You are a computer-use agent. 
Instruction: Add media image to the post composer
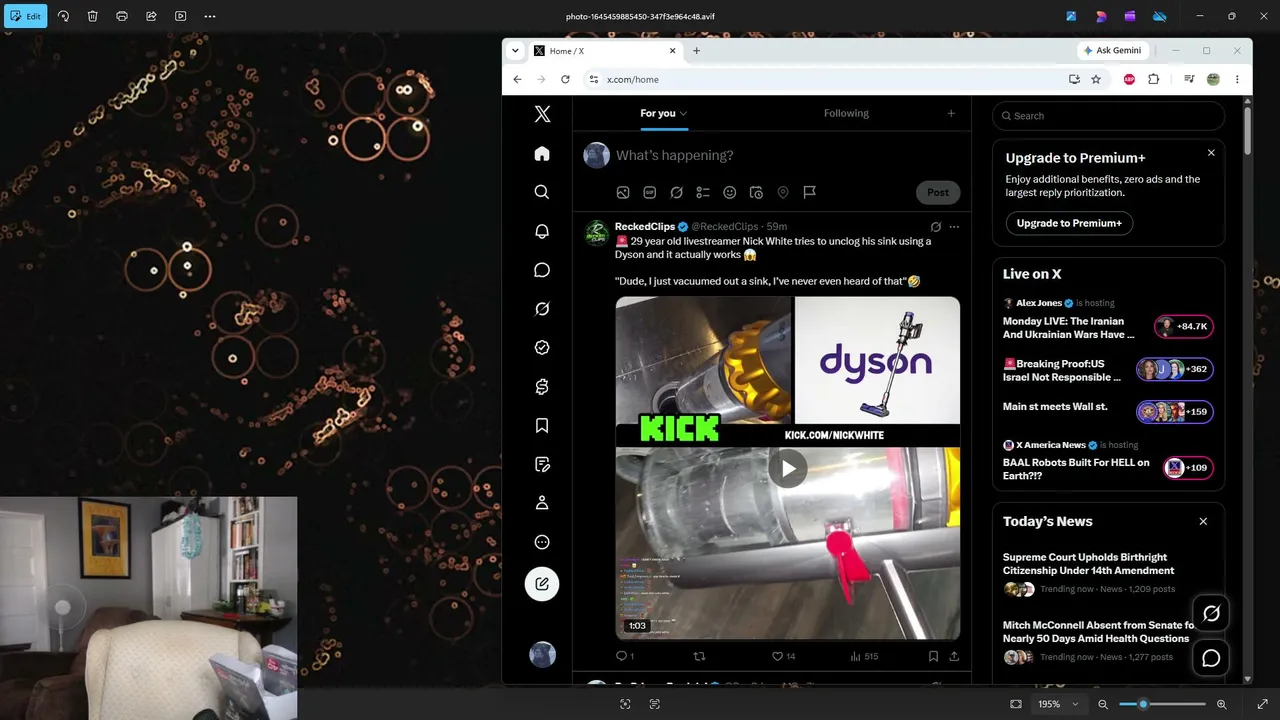click(623, 192)
